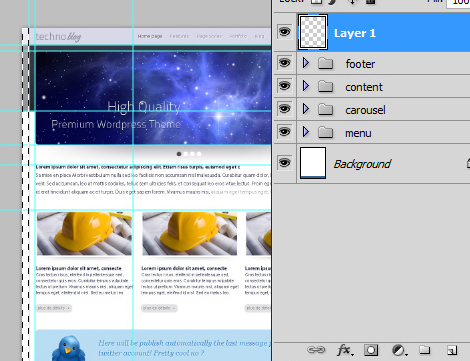Click the third carousel pagination dot
This screenshot has width=470, height=361.
pos(192,154)
